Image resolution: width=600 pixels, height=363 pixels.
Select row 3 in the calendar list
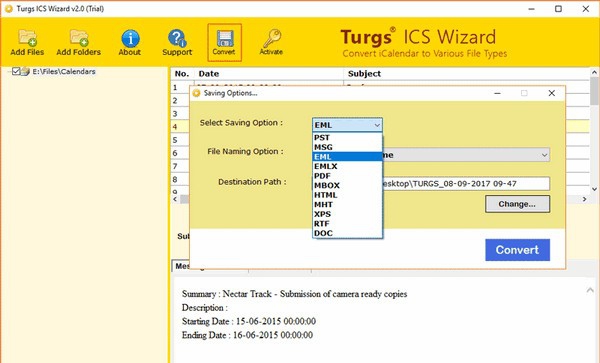click(180, 114)
